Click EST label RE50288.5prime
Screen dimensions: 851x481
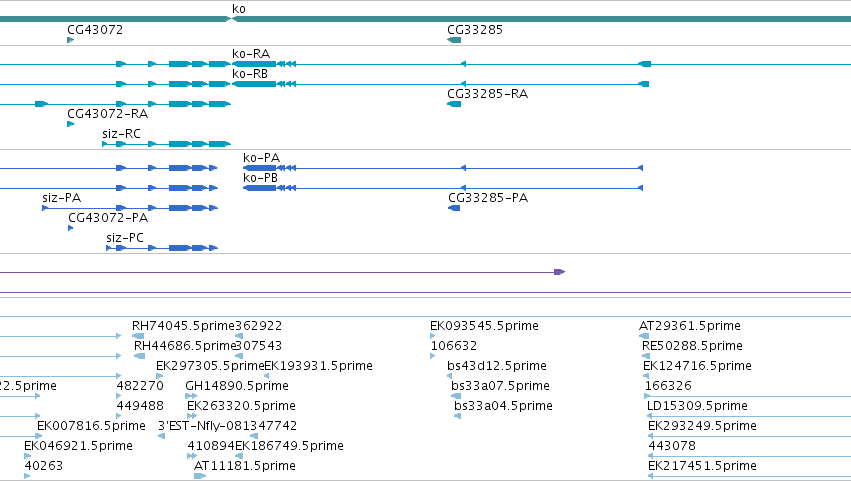(x=693, y=346)
